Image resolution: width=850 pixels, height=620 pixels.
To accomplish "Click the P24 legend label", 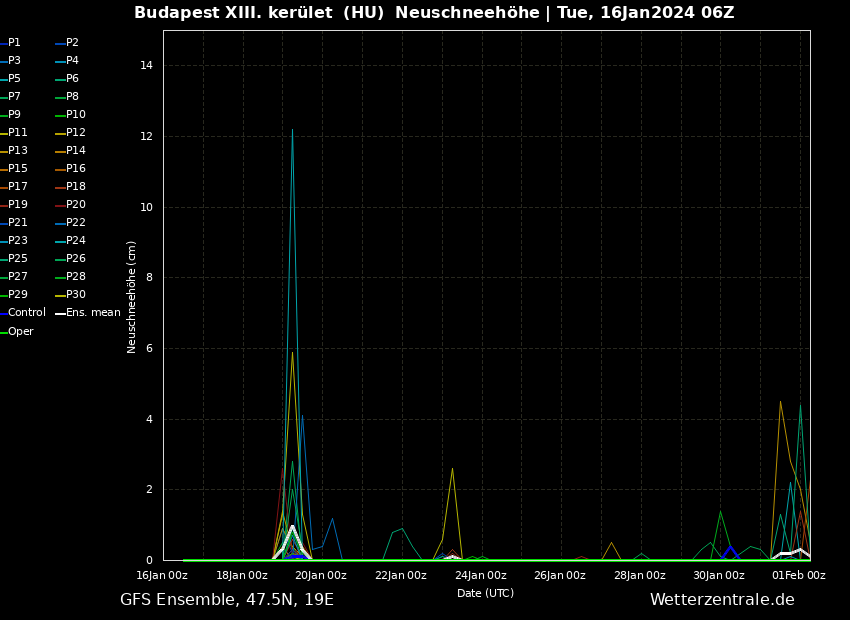I will pos(76,241).
